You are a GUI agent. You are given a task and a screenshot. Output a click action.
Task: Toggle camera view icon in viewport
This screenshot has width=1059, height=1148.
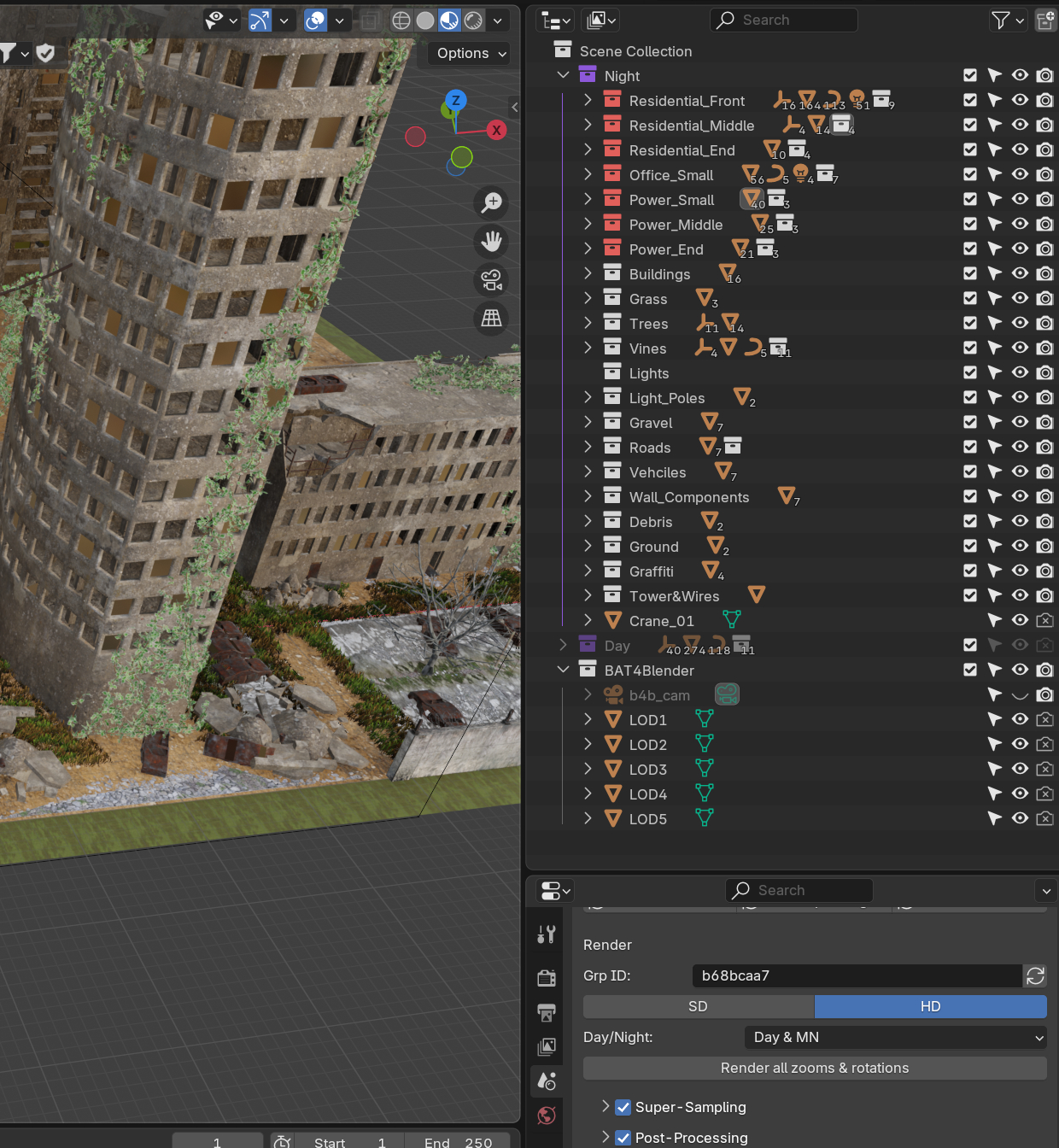[491, 279]
